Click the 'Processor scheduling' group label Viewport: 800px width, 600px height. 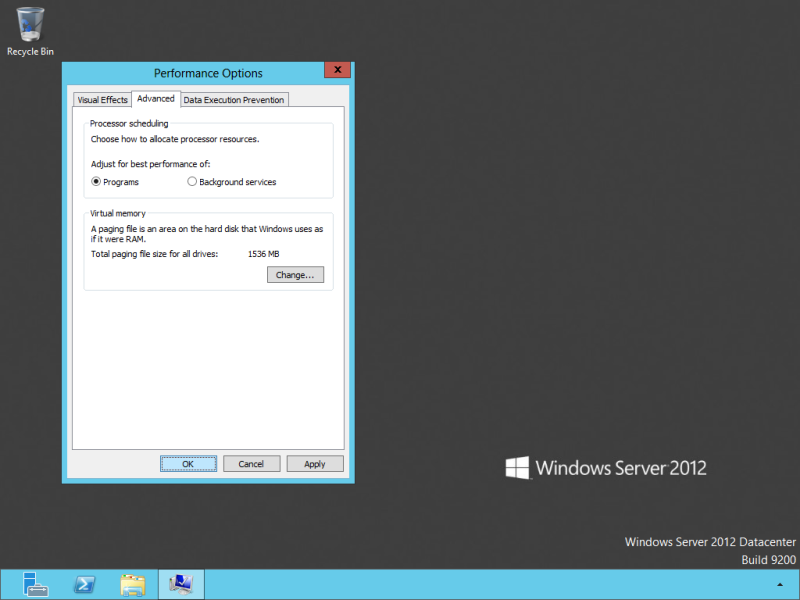pos(129,123)
